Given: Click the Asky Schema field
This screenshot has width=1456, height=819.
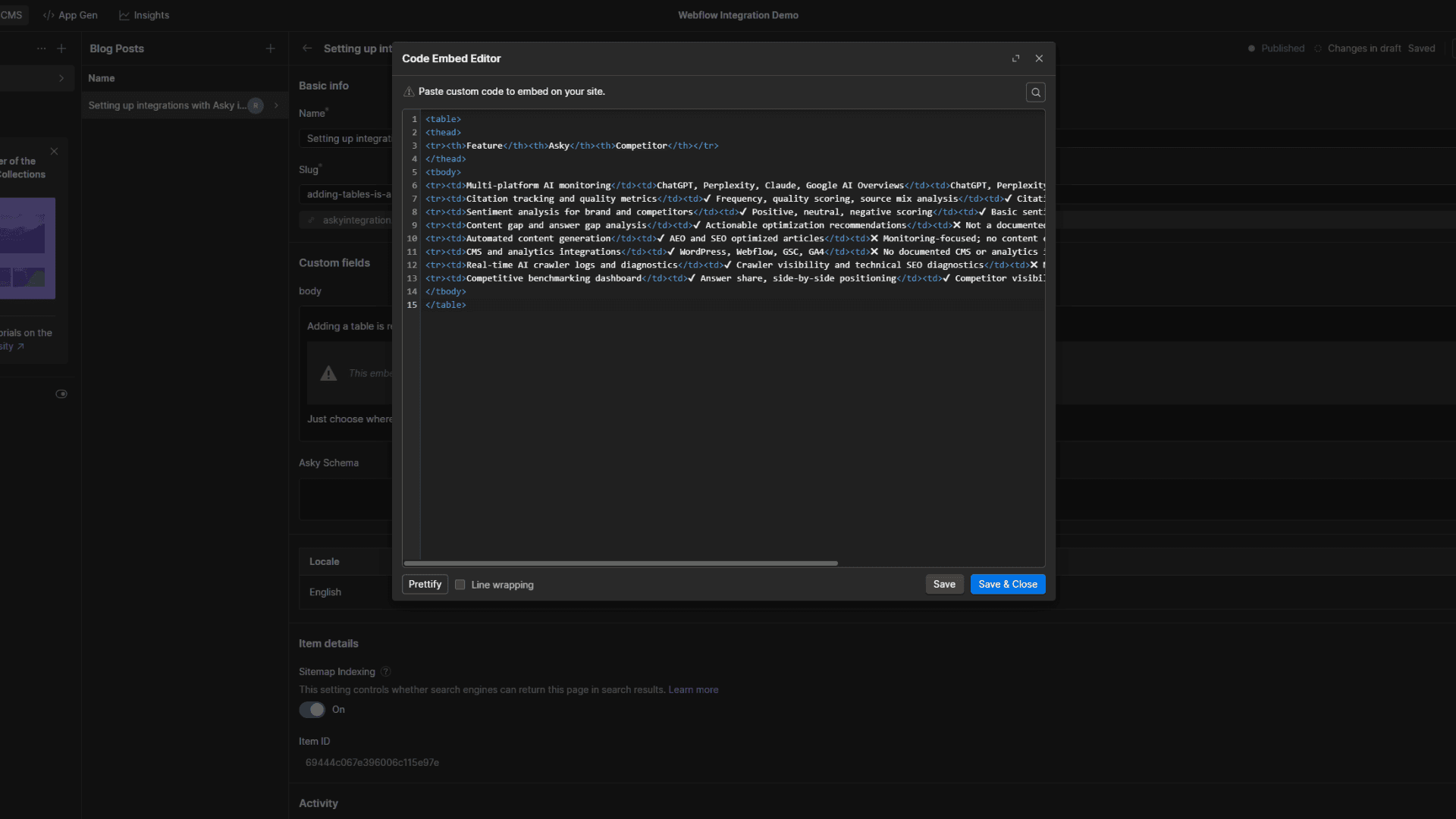Looking at the screenshot, I should (x=346, y=499).
